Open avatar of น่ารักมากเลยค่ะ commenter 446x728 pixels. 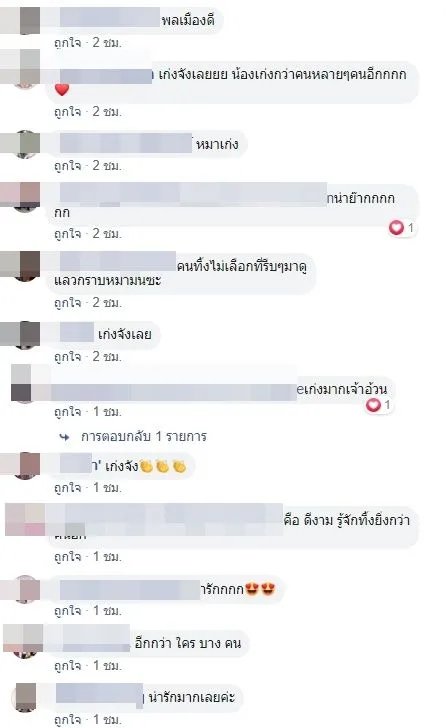point(24,697)
